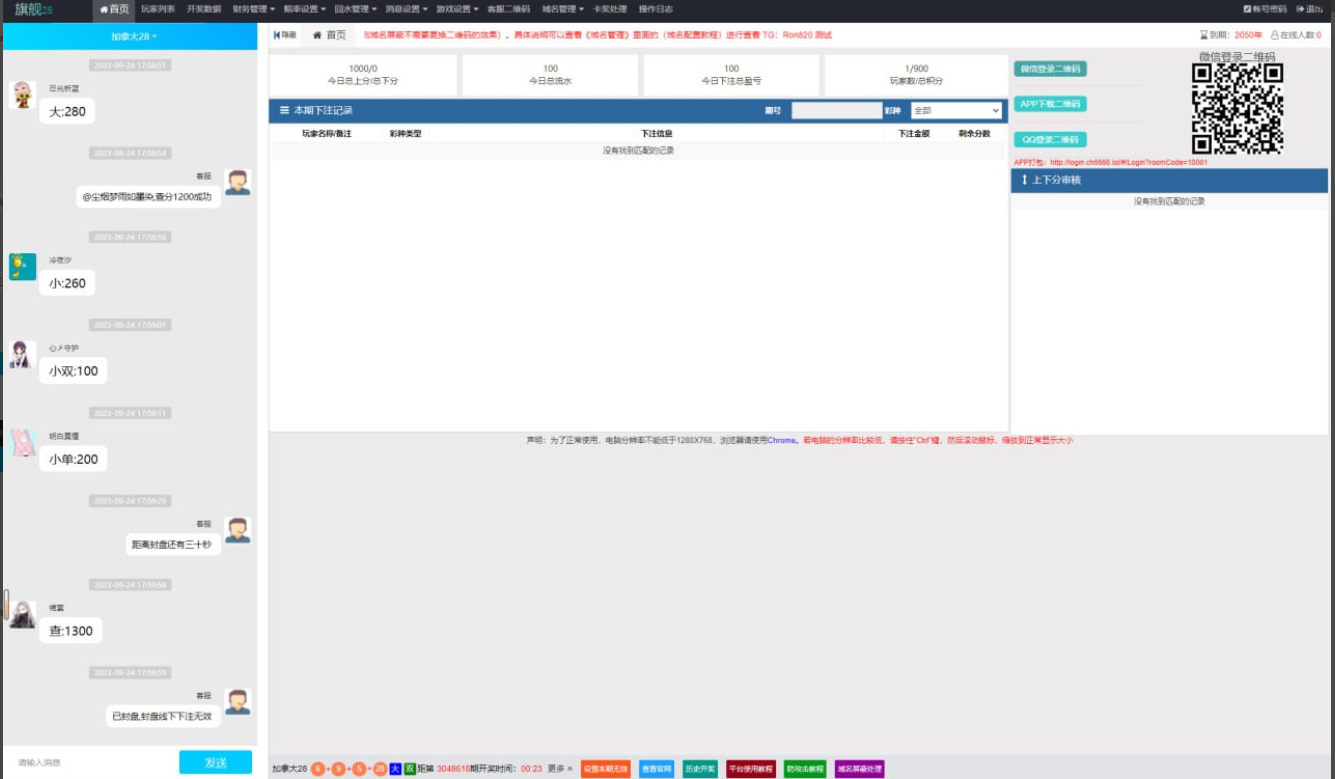Screen dimensions: 1335x779
Task: Select the 首页 breadcrumb tab
Action: [330, 35]
